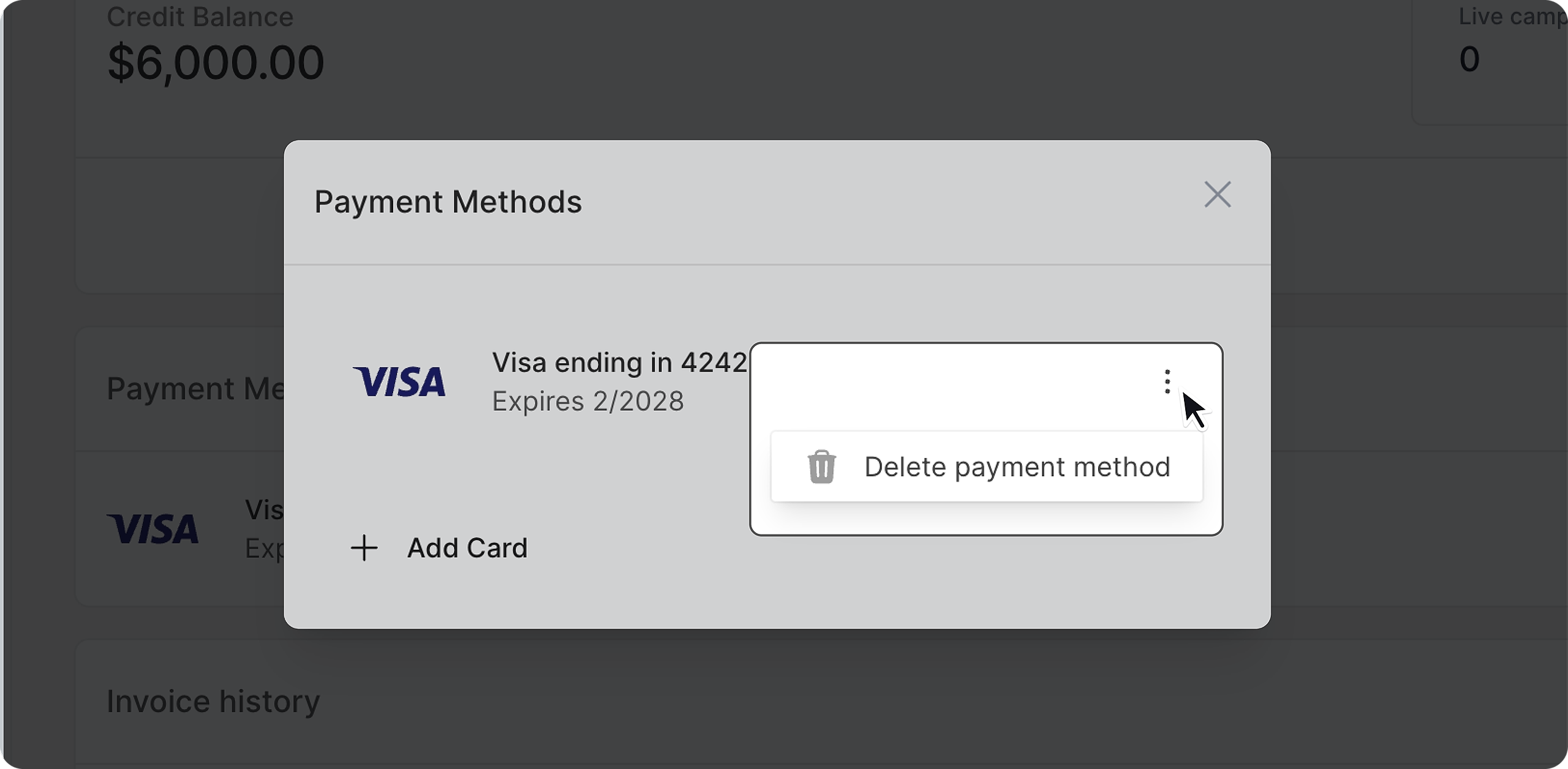Click the live campaigns count of 0
The image size is (1568, 769).
1469,59
